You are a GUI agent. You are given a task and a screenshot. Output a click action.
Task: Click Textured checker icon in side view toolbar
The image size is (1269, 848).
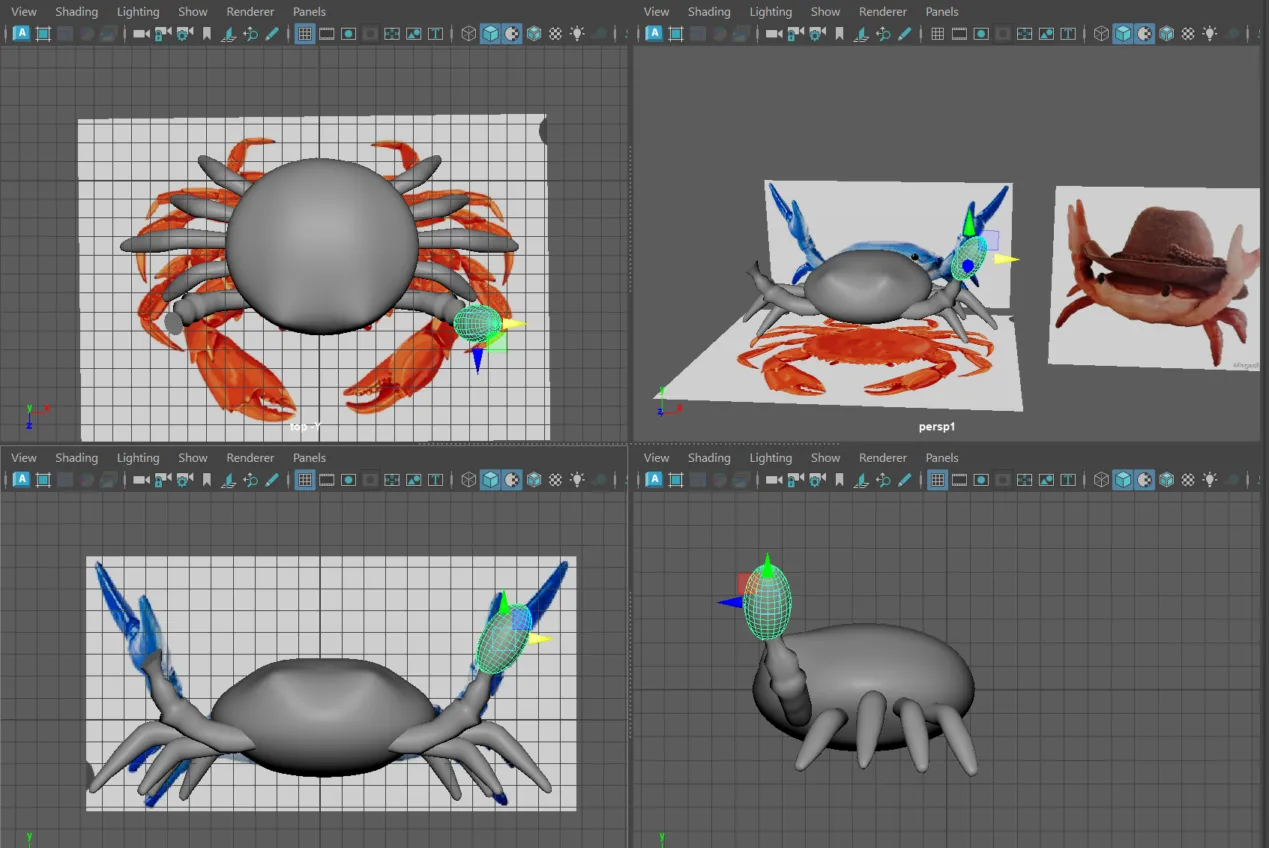[x=1188, y=480]
